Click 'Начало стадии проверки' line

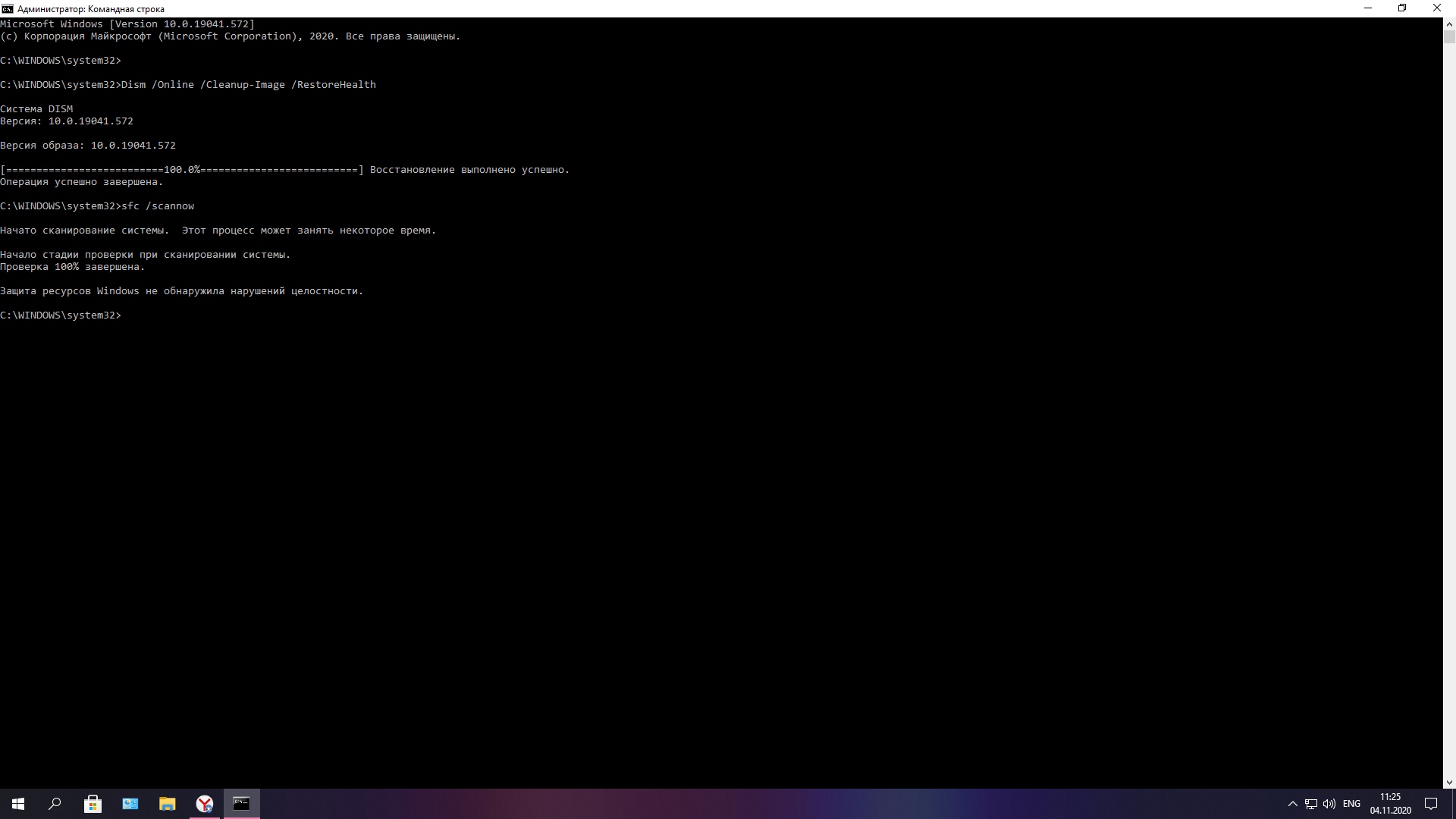tap(146, 255)
